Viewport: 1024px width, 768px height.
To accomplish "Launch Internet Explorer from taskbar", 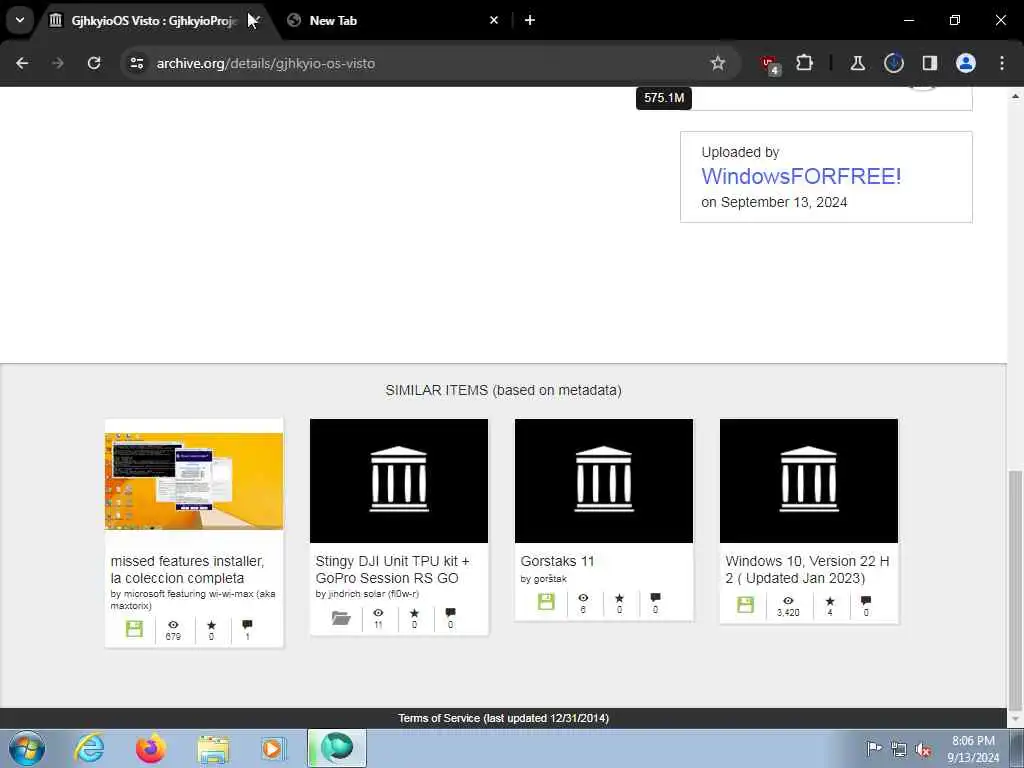I will [x=89, y=748].
